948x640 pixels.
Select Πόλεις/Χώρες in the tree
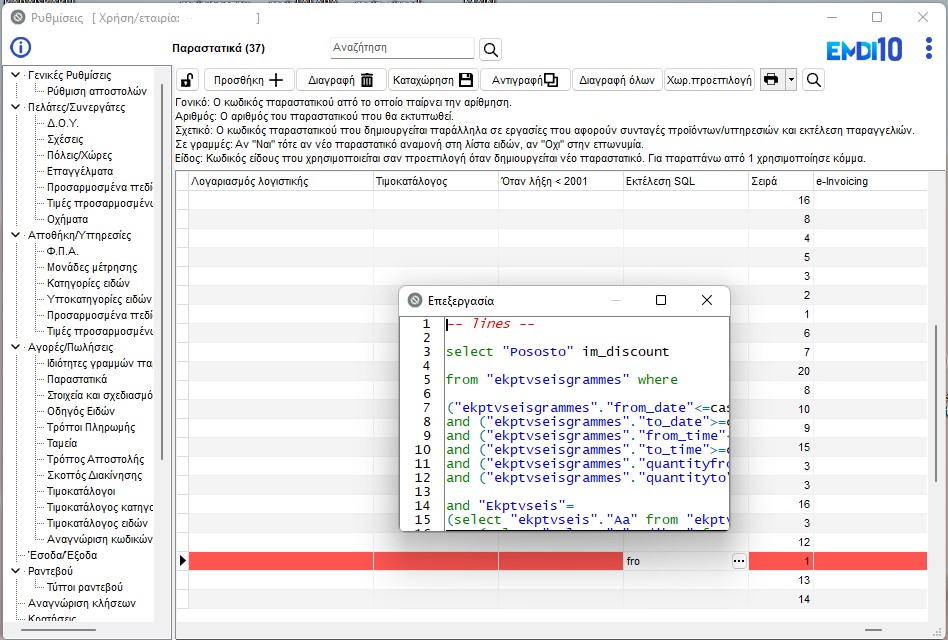point(79,155)
